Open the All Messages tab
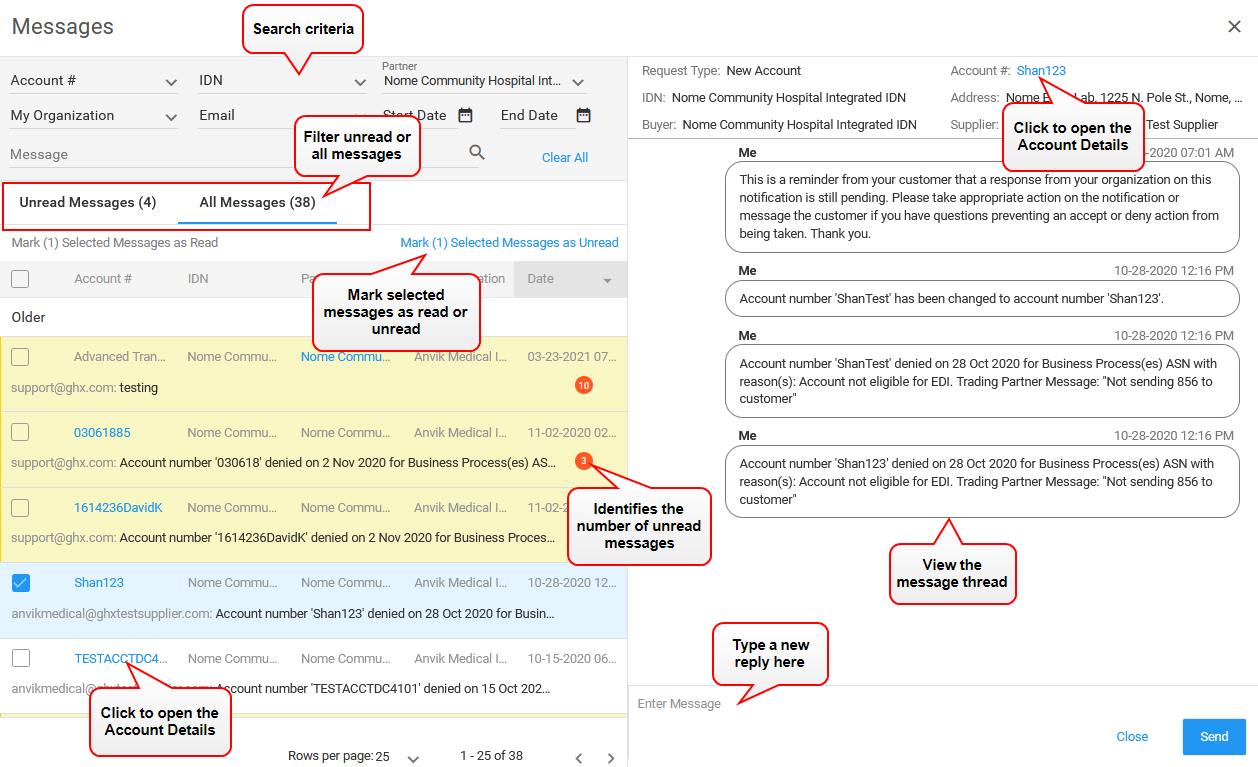 pos(256,201)
